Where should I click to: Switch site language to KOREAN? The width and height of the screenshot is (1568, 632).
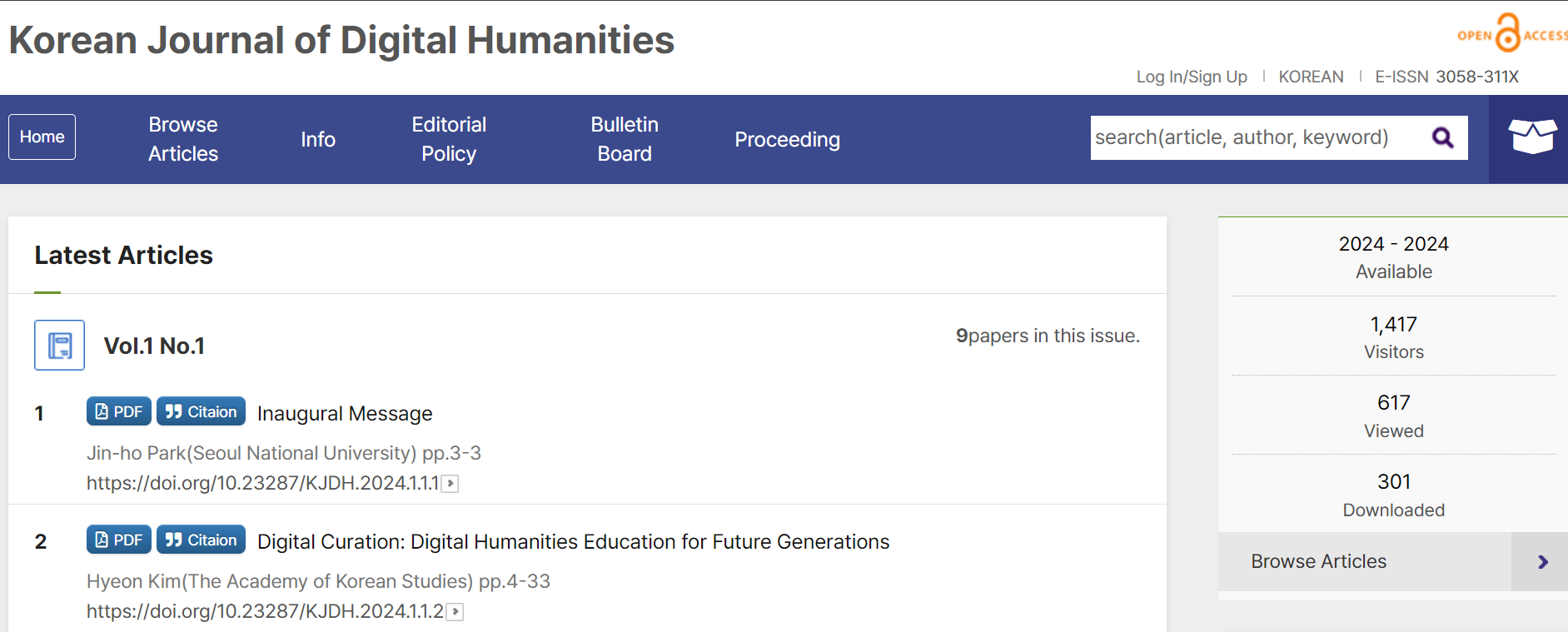(x=1311, y=77)
